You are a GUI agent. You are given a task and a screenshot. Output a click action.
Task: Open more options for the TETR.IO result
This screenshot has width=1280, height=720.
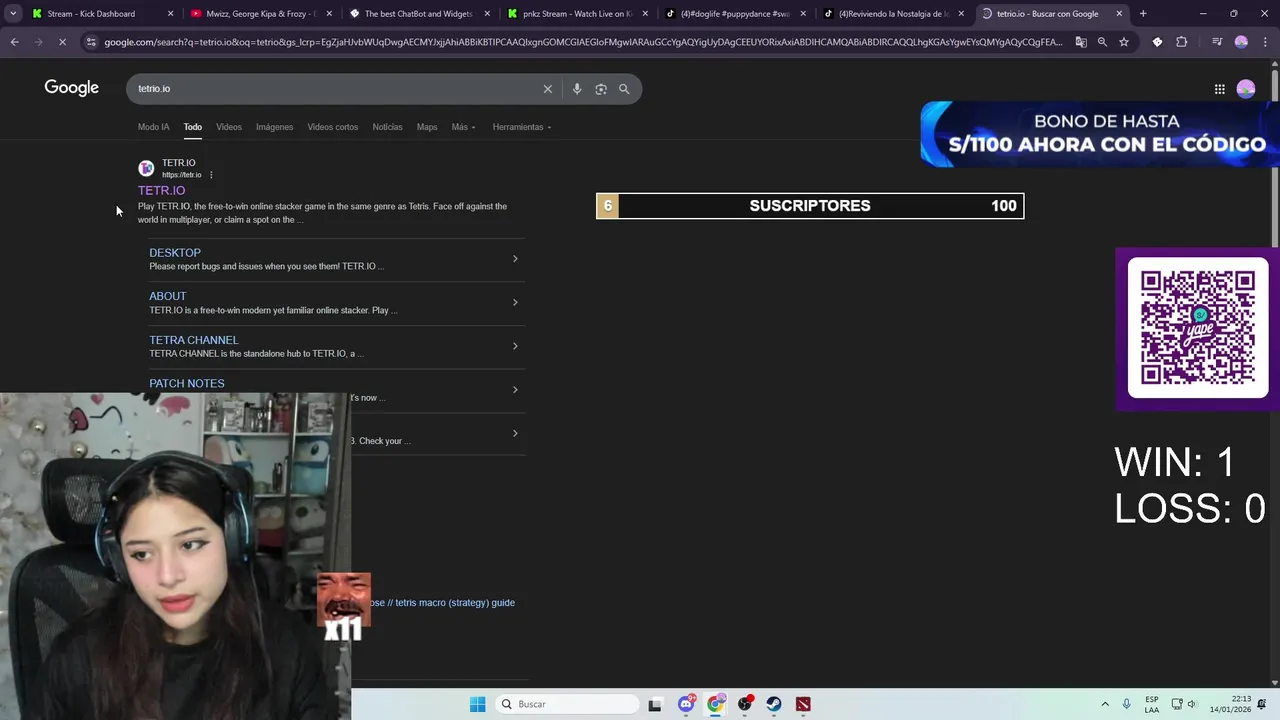(x=211, y=175)
